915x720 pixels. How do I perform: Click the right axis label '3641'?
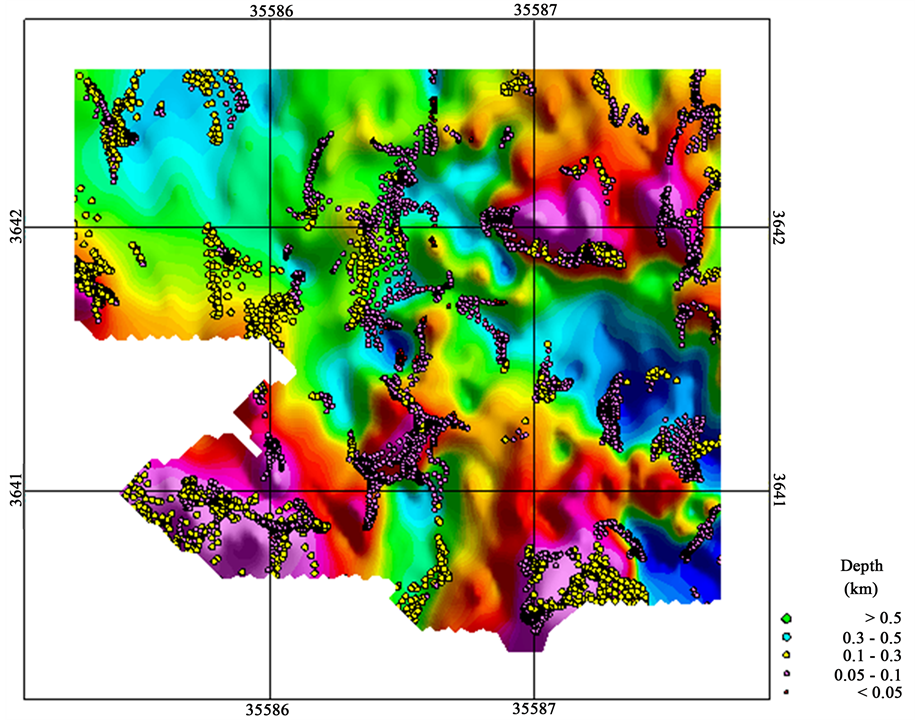pos(779,491)
